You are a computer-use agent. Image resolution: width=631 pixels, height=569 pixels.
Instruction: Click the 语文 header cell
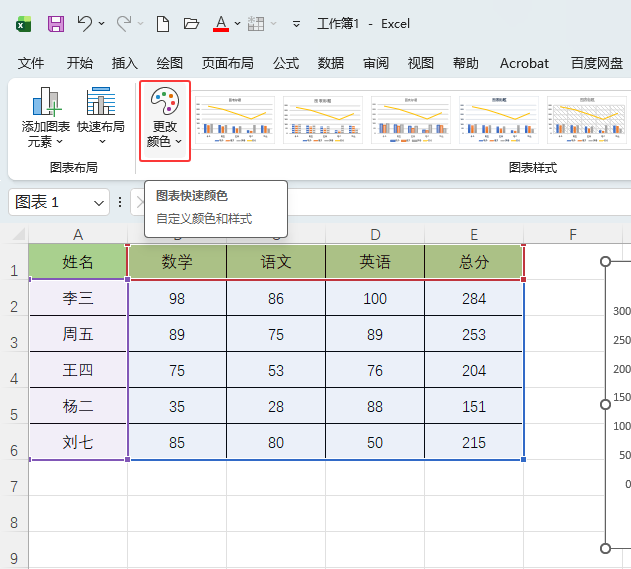276,262
